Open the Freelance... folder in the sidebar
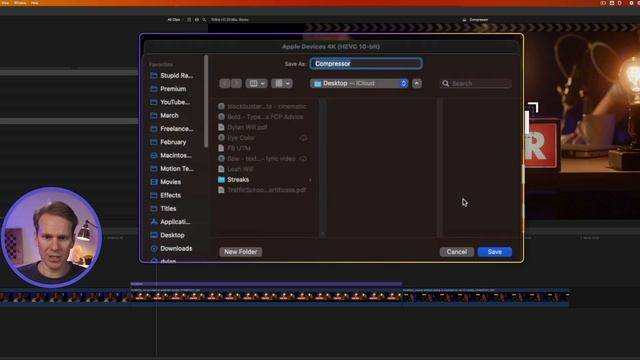This screenshot has height=360, width=640. tap(172, 129)
